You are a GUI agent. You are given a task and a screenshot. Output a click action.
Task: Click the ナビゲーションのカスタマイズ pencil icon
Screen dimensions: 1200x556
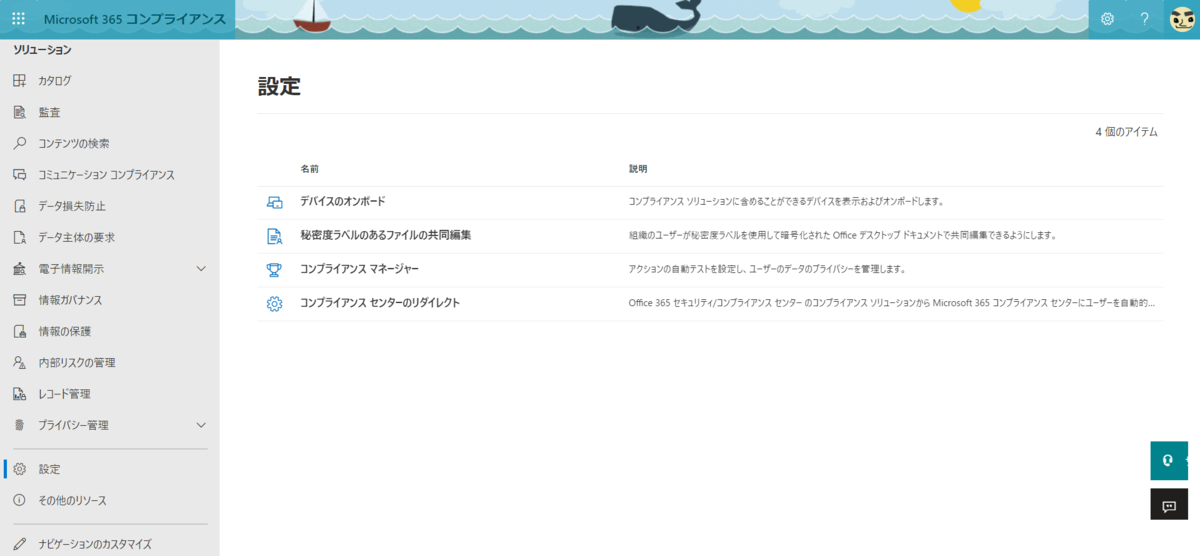(19, 544)
